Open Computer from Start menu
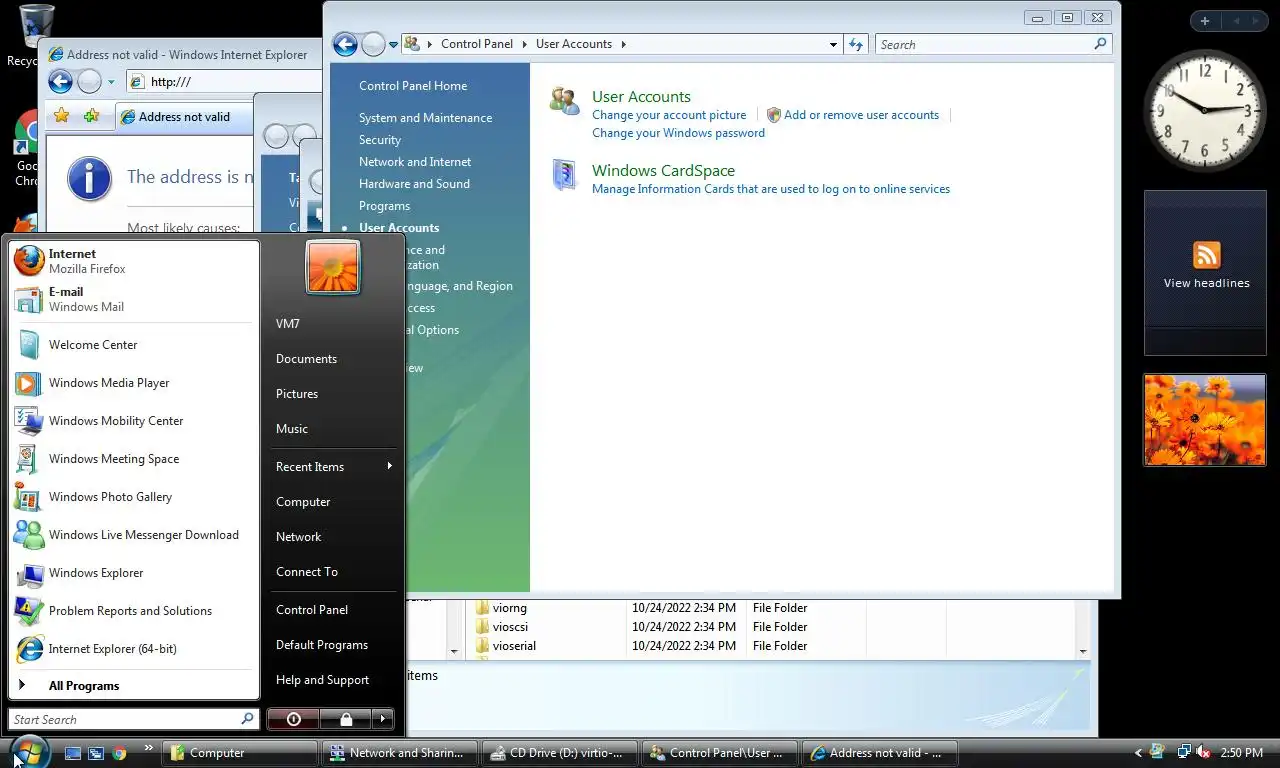The height and width of the screenshot is (768, 1280). (x=333, y=502)
